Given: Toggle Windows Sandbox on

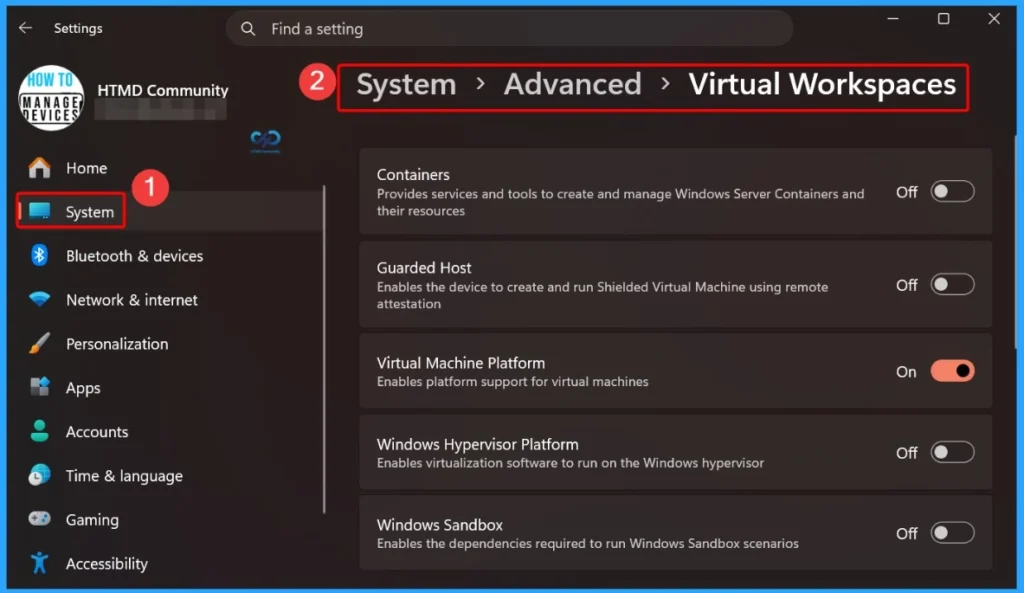Looking at the screenshot, I should tap(950, 533).
